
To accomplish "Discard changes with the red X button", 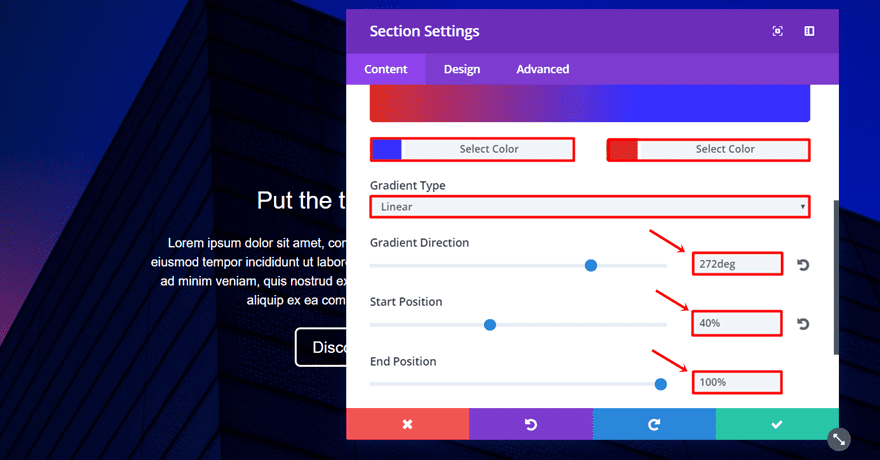I will 407,424.
